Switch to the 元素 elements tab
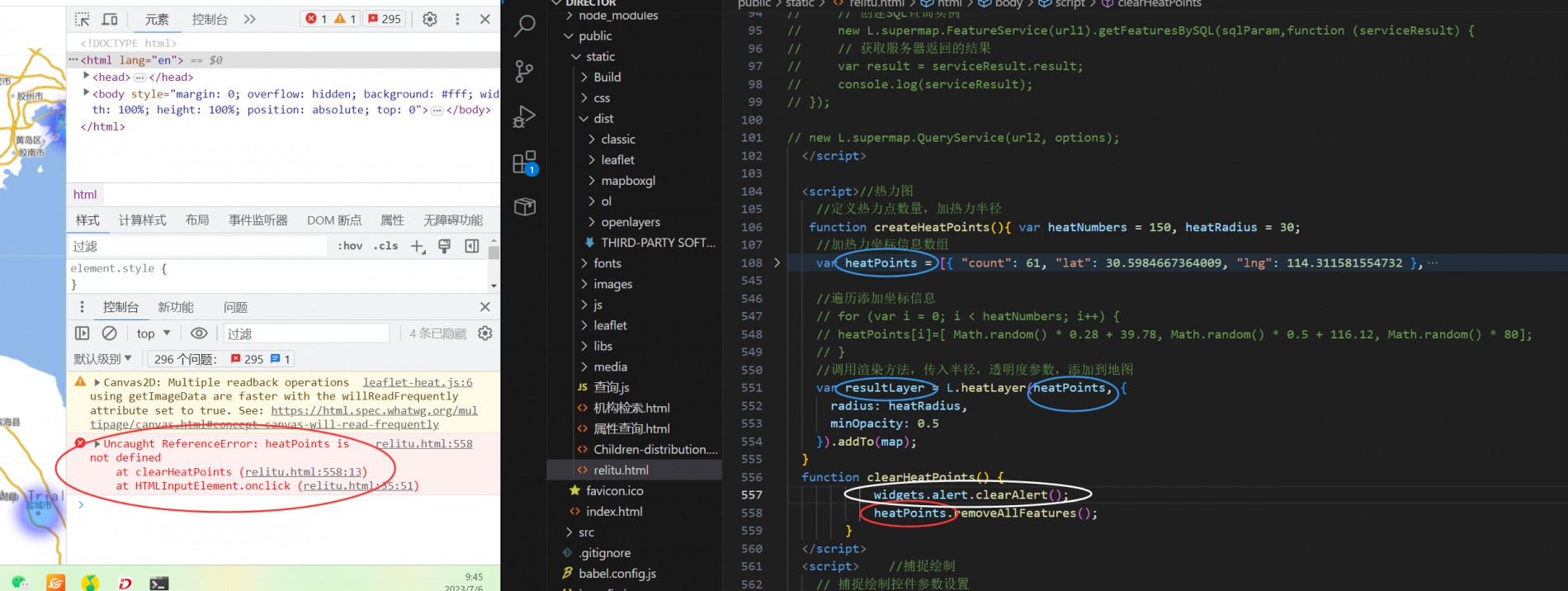The width and height of the screenshot is (1568, 591). tap(157, 19)
